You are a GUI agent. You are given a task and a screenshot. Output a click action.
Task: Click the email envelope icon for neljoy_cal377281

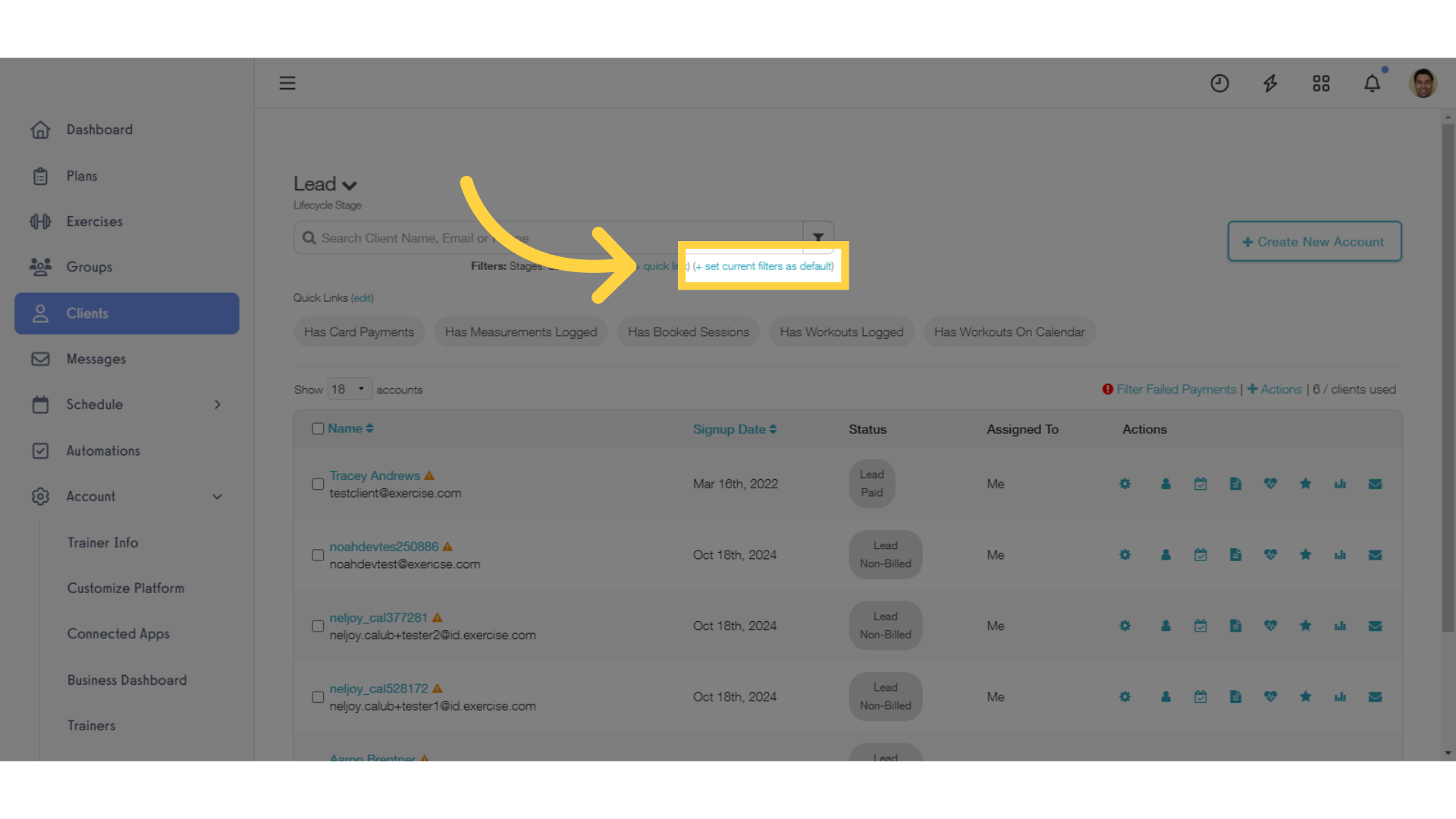click(x=1375, y=626)
